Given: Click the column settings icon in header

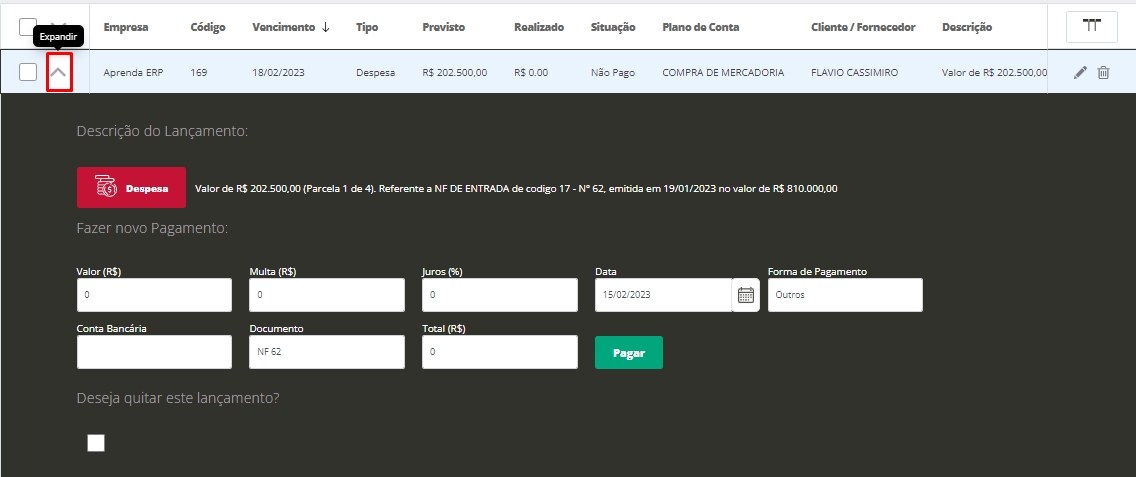Looking at the screenshot, I should point(1092,27).
